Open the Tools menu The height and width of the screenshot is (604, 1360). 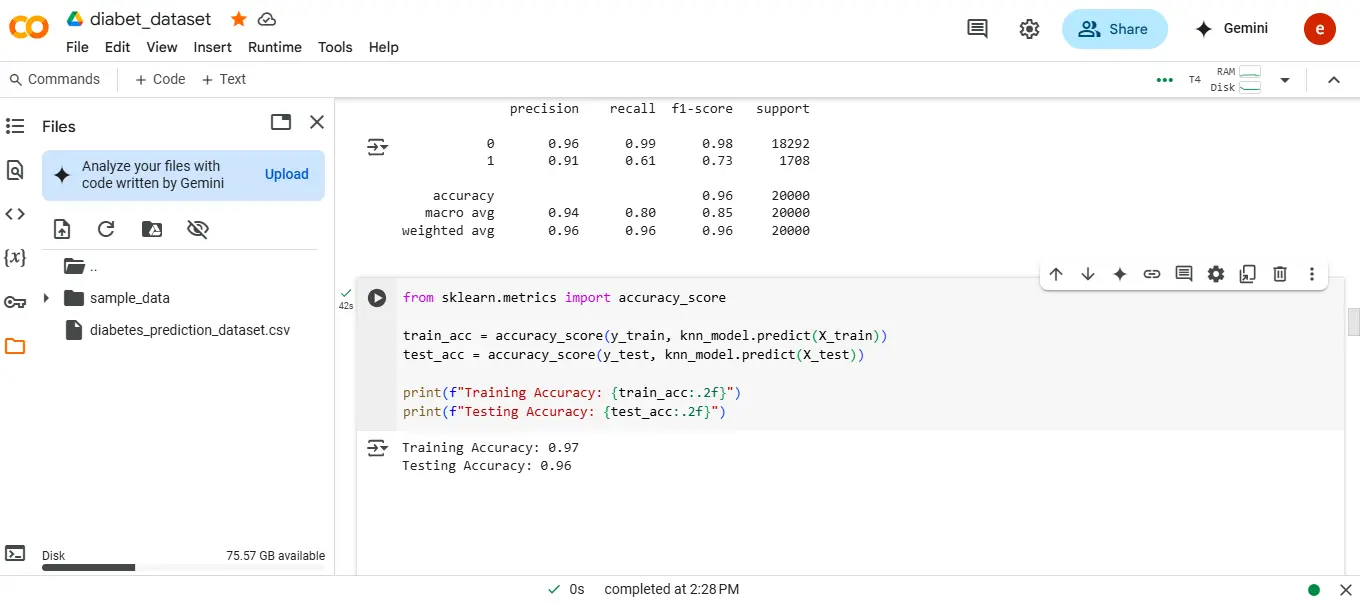335,47
